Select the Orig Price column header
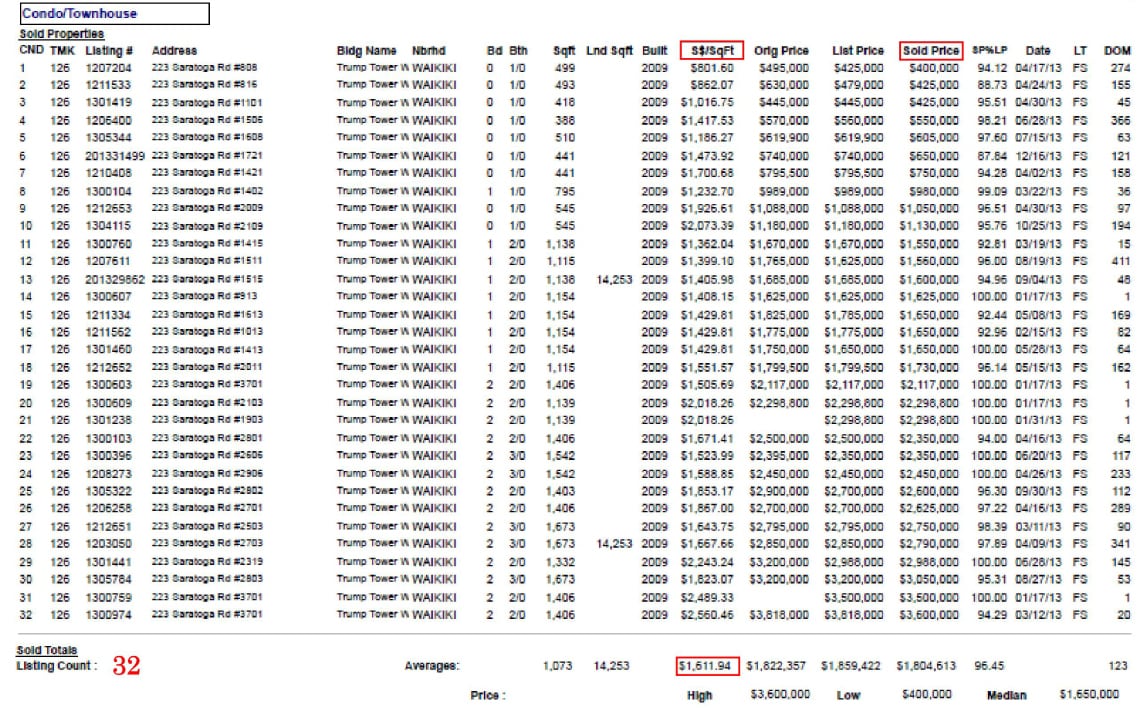This screenshot has width=1148, height=708. pos(781,50)
